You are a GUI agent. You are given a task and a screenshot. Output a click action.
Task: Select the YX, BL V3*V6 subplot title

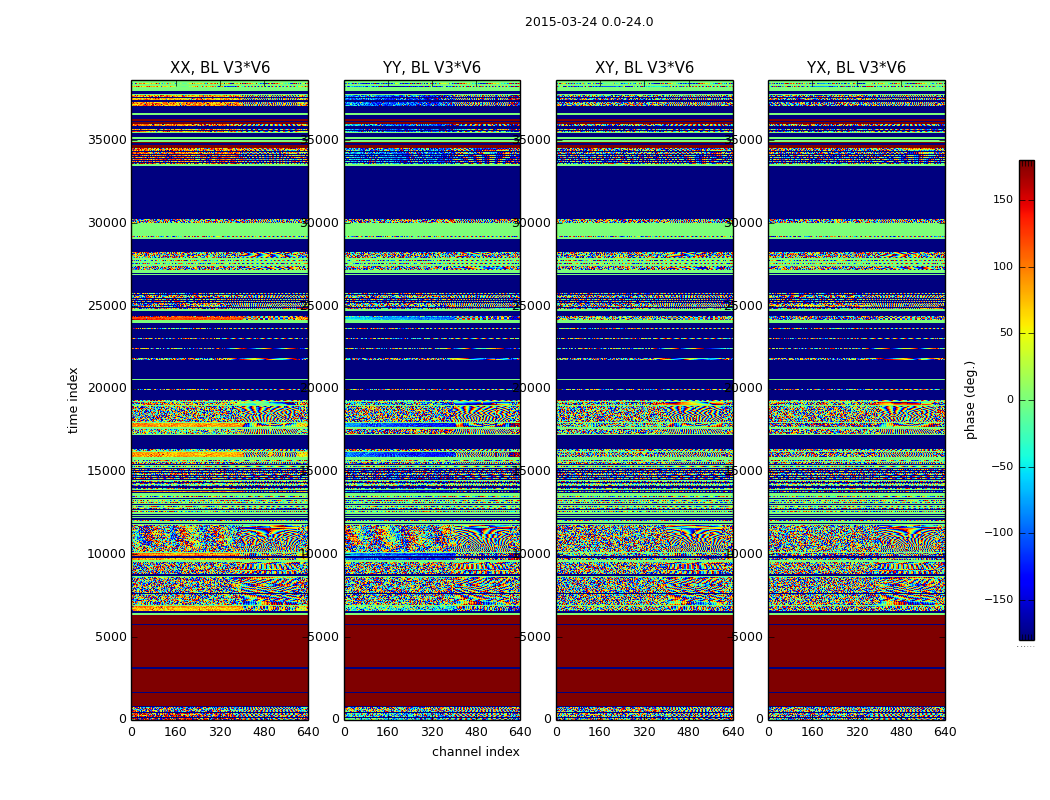click(x=856, y=68)
